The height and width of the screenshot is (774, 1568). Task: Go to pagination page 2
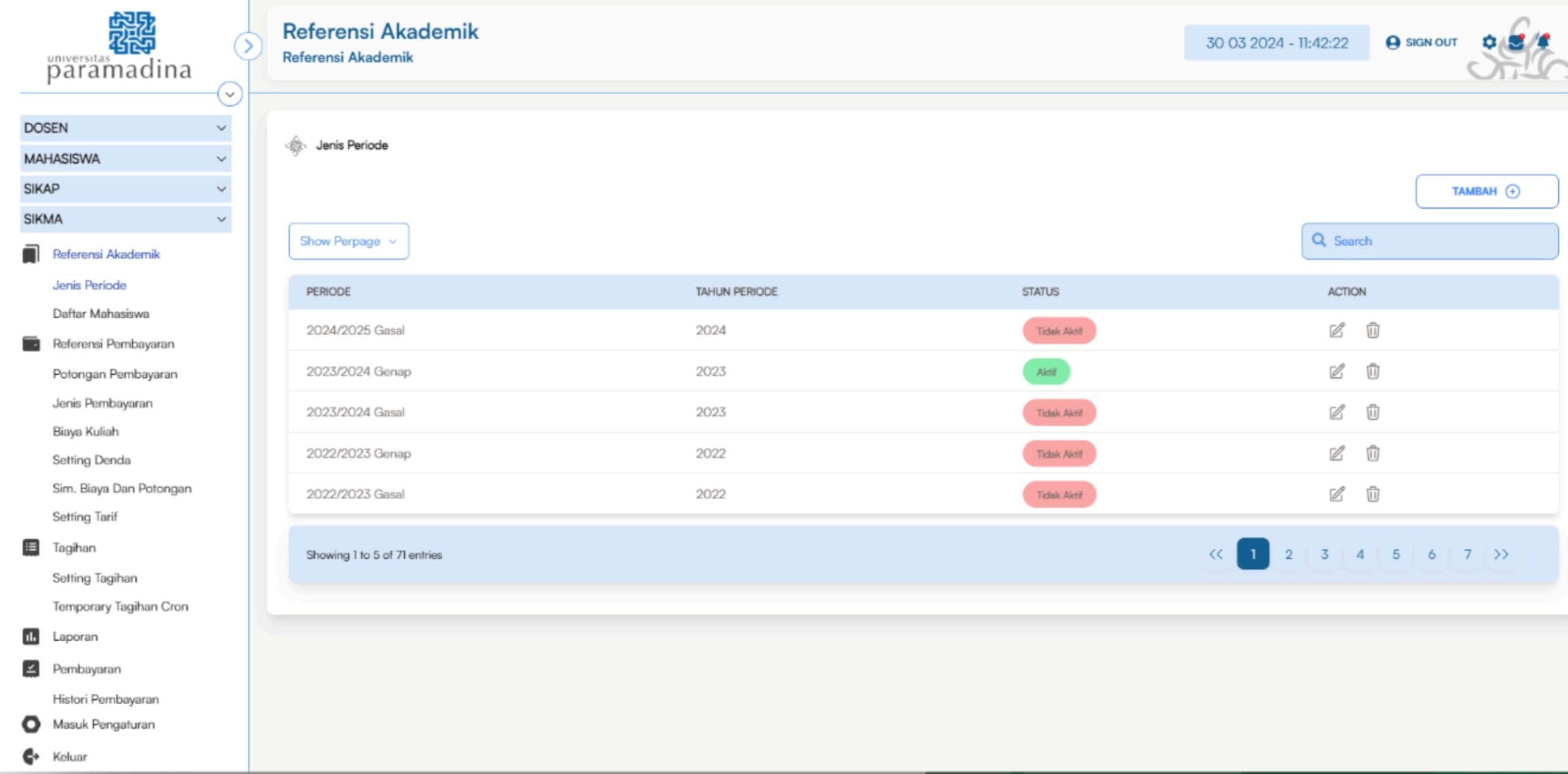pyautogui.click(x=1289, y=554)
